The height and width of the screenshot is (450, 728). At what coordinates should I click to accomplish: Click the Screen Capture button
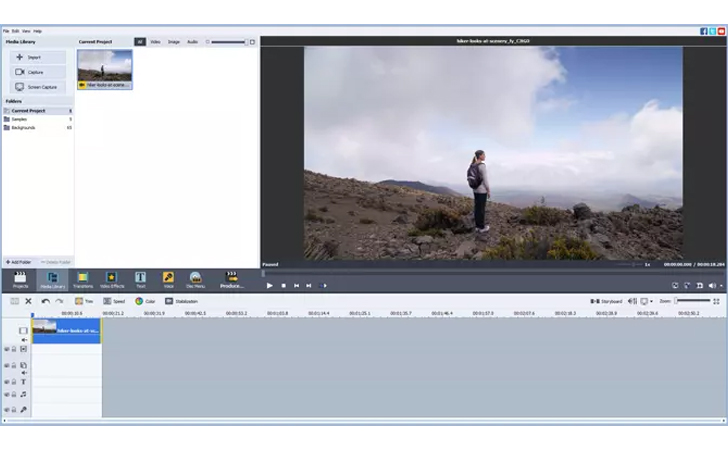[x=36, y=87]
